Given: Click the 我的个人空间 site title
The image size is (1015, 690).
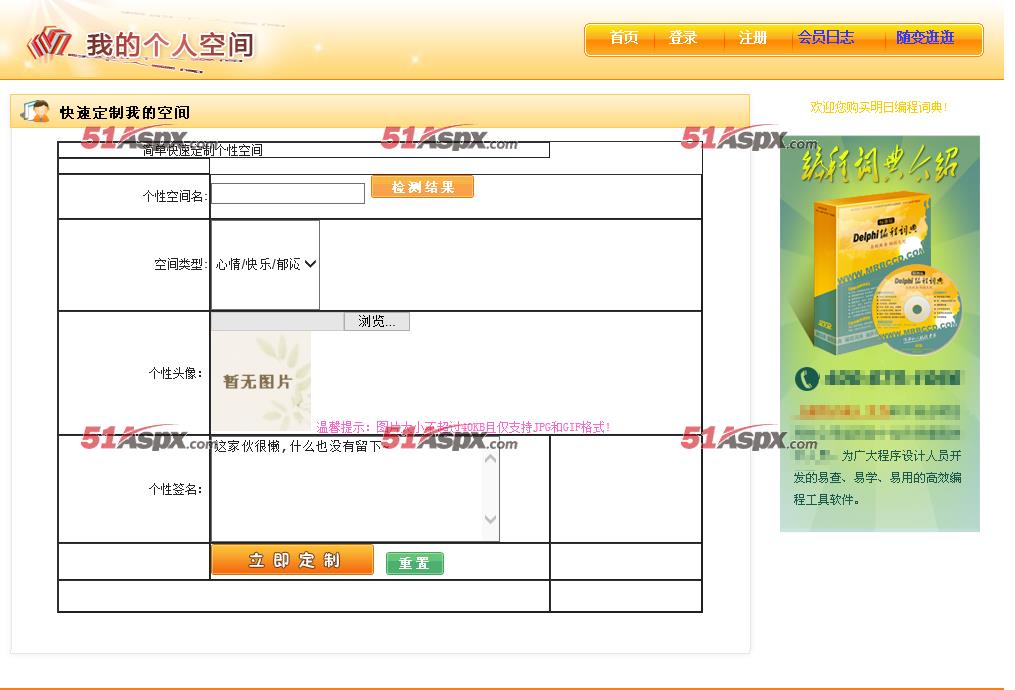Looking at the screenshot, I should pyautogui.click(x=170, y=45).
